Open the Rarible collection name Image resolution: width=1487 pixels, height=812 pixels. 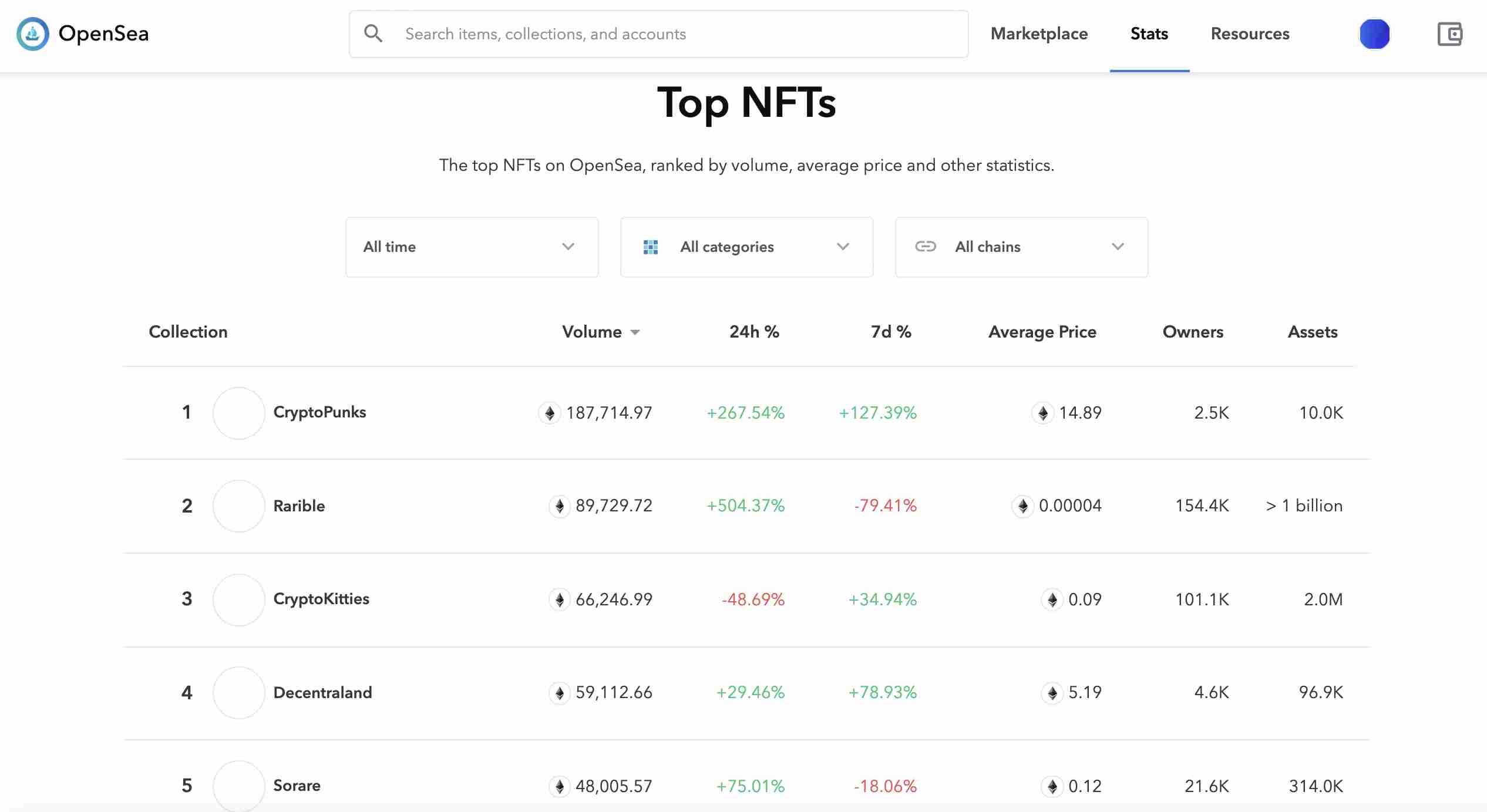point(299,506)
